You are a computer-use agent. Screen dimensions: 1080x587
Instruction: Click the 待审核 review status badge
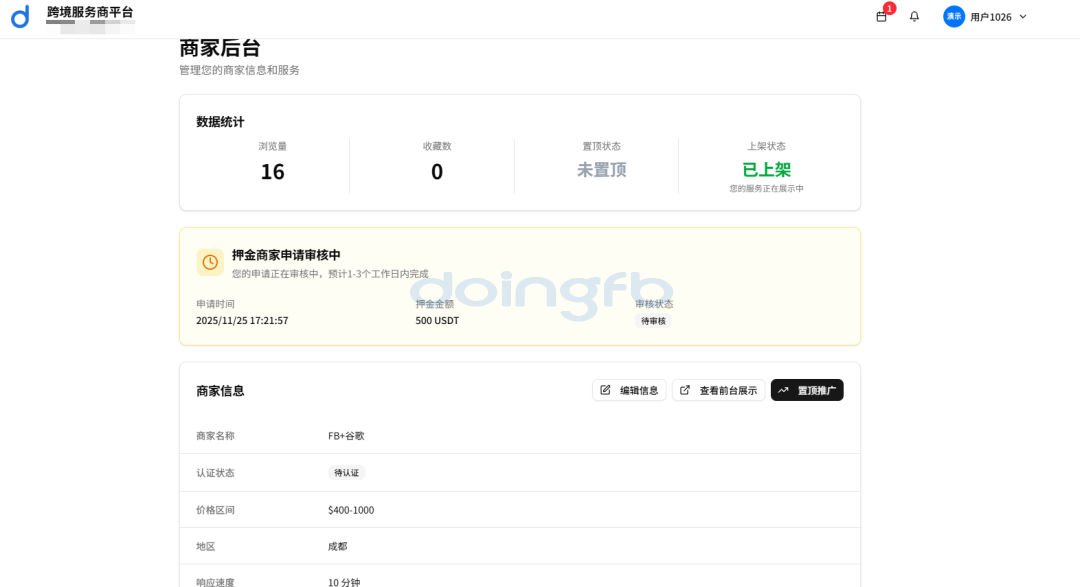click(653, 321)
